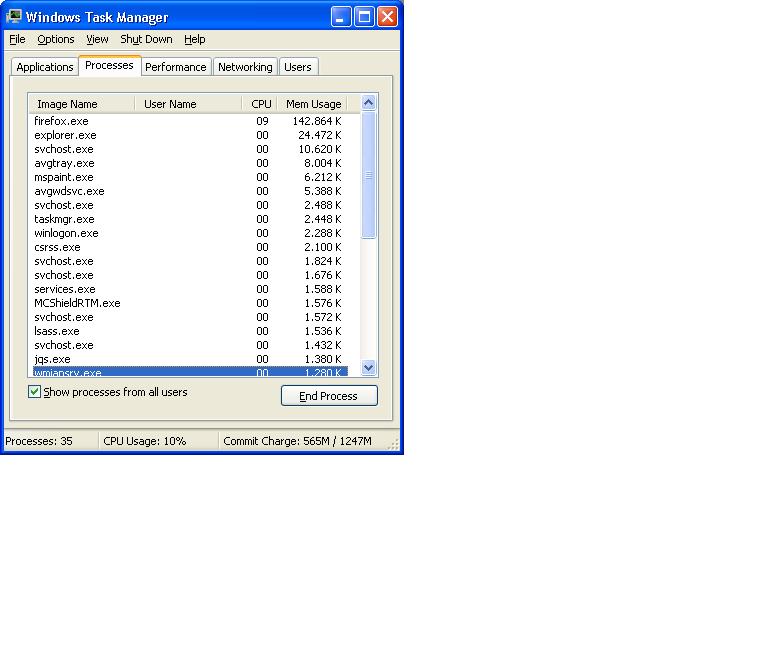
Task: Select the taskmgr.exe process
Action: click(190, 219)
